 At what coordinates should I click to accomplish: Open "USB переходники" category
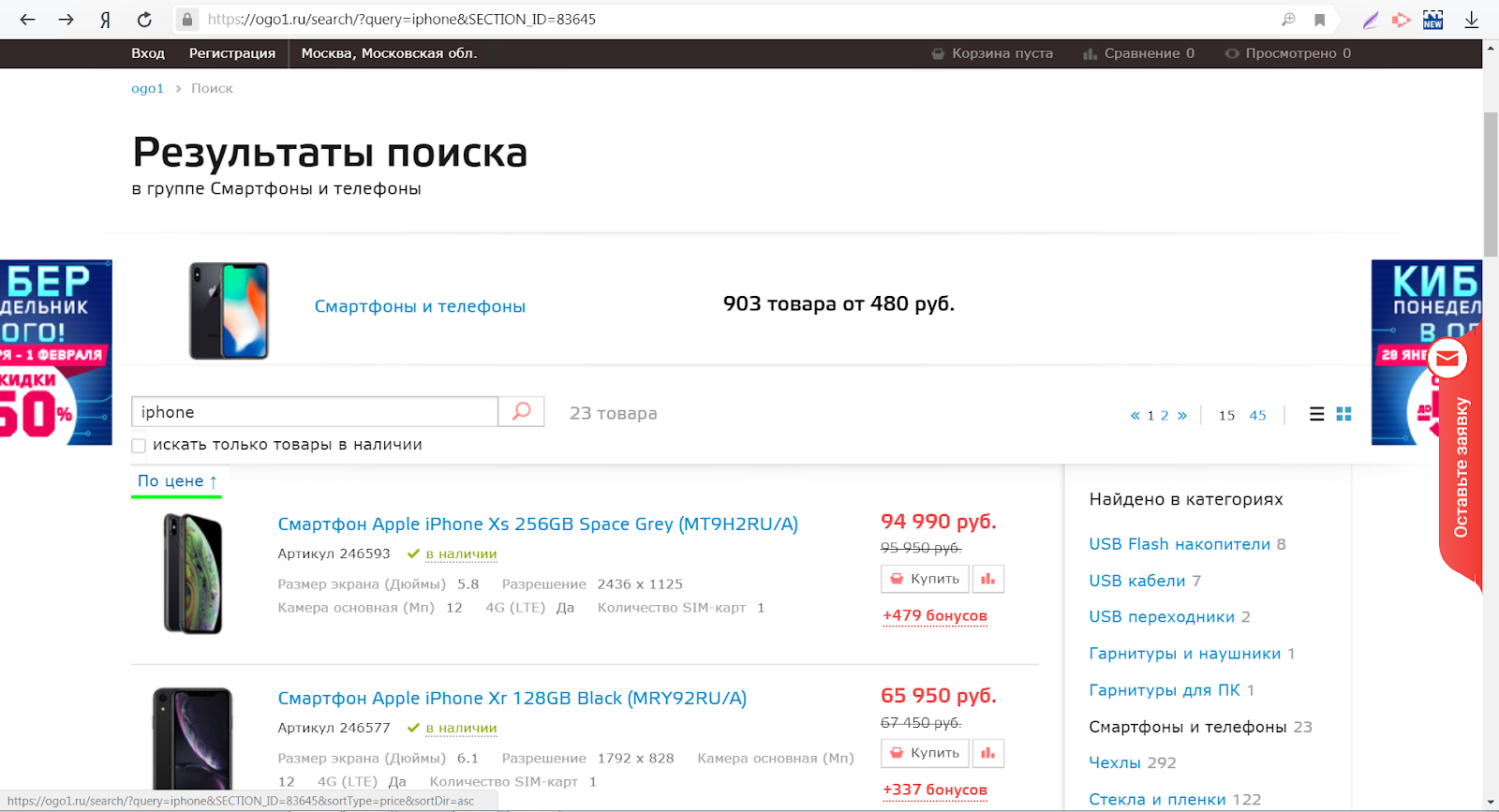(x=1162, y=617)
